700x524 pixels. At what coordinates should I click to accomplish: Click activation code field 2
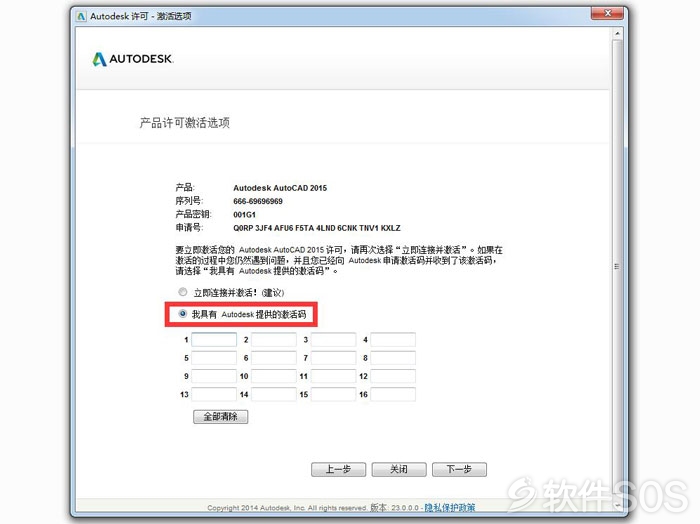click(x=274, y=340)
